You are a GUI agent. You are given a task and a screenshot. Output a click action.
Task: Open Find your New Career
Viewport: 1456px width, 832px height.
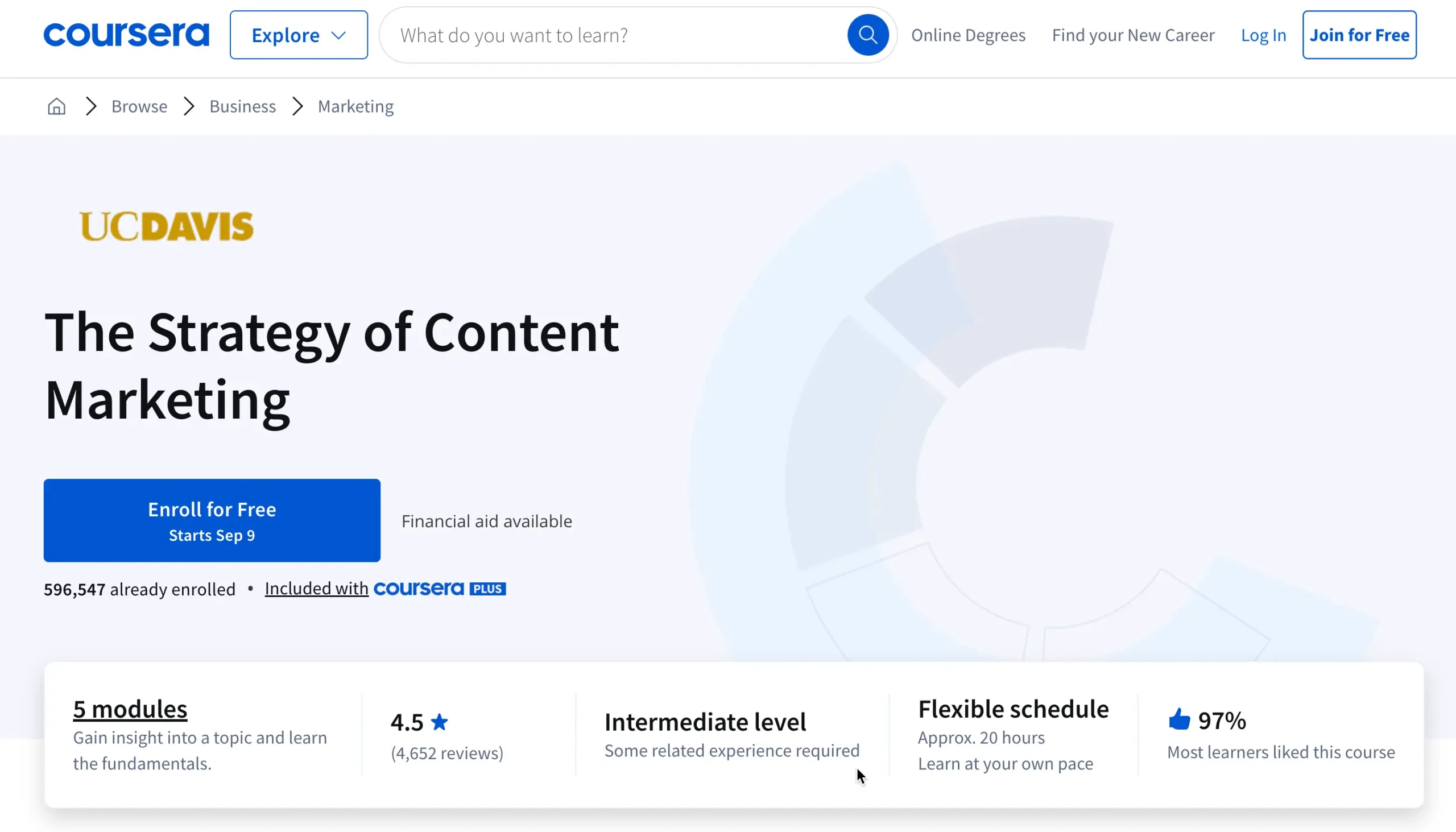tap(1132, 35)
